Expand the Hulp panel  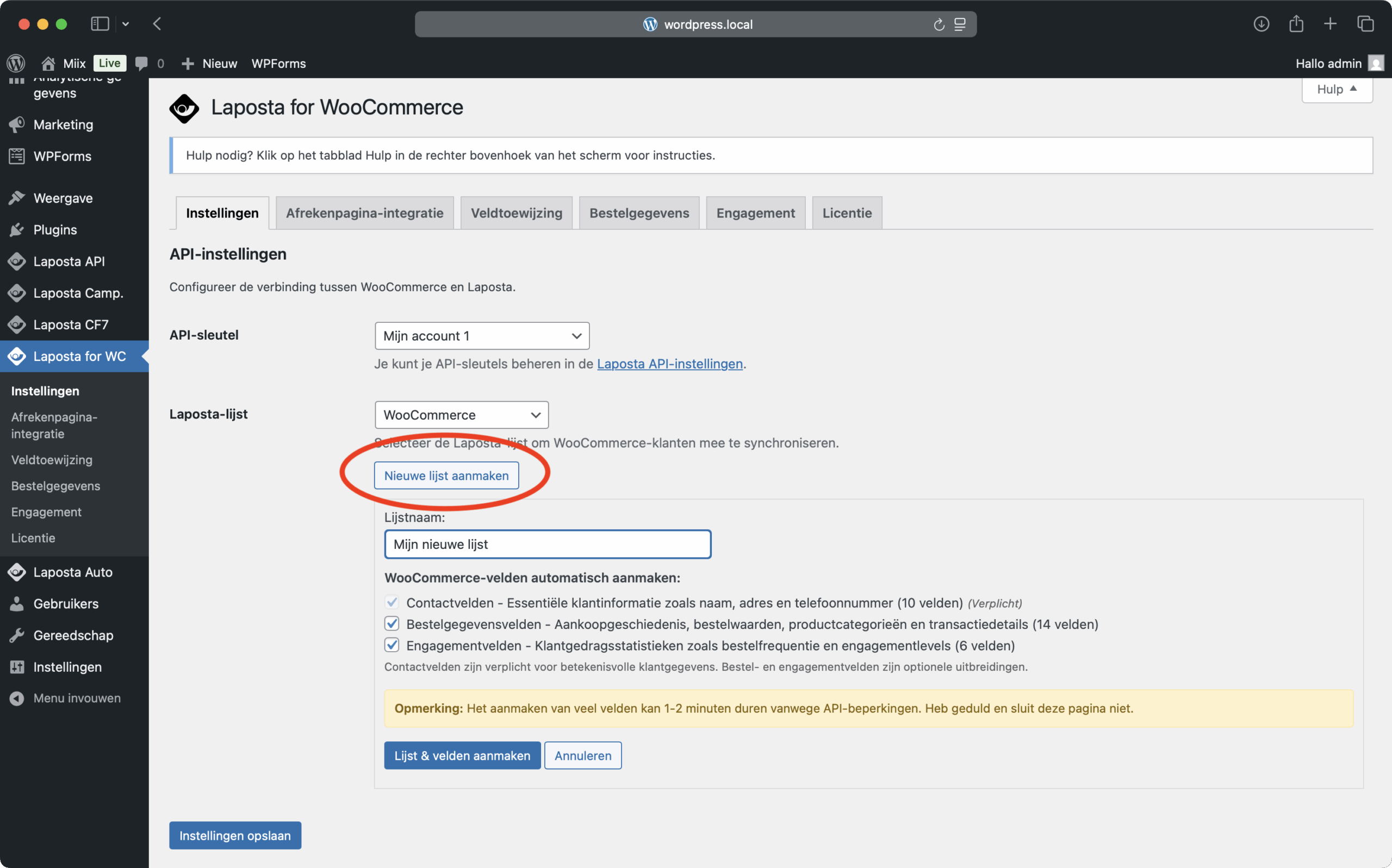1337,89
